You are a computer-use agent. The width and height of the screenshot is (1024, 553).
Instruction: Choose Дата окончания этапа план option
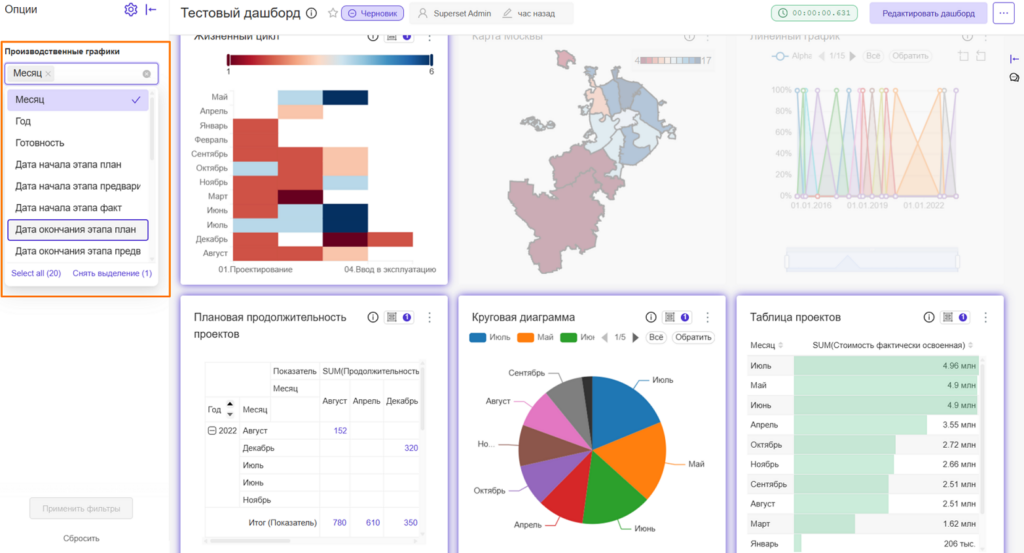tap(78, 230)
